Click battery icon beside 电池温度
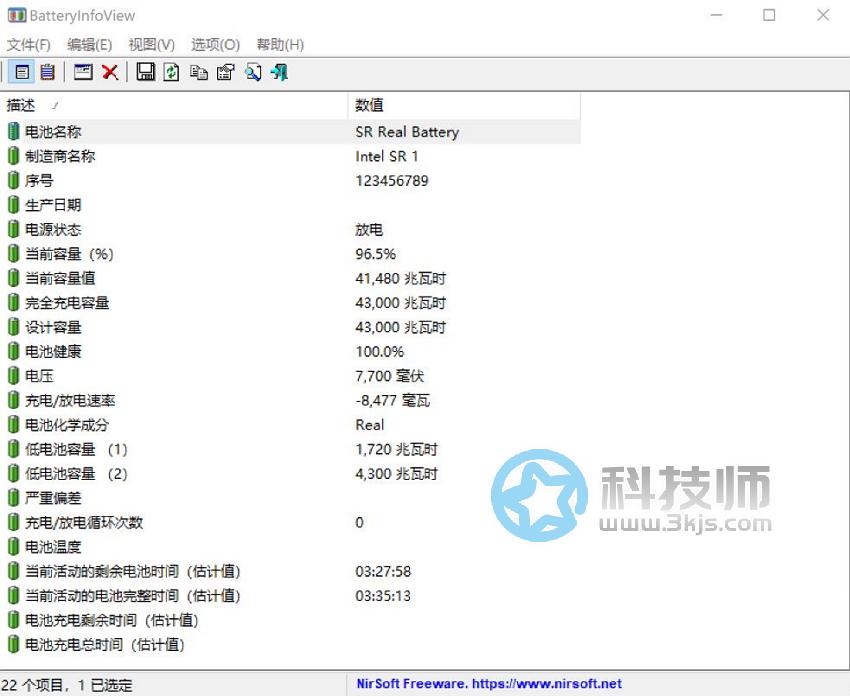The height and width of the screenshot is (696, 850). [14, 546]
